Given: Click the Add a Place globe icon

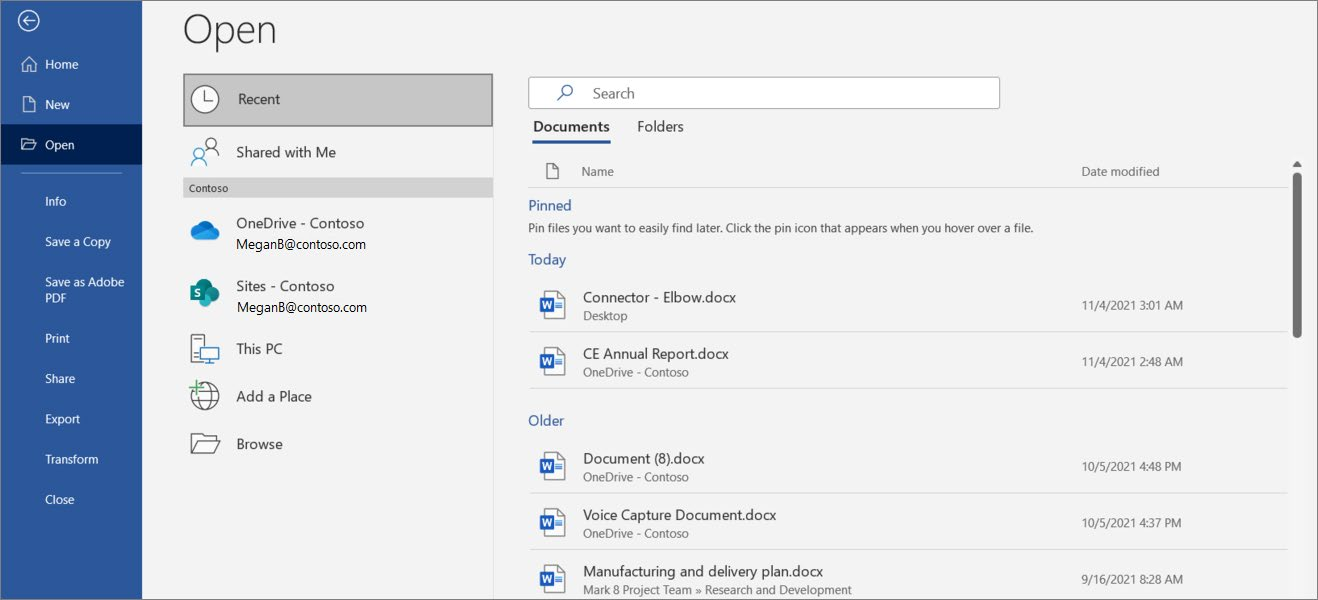Looking at the screenshot, I should click(x=205, y=396).
